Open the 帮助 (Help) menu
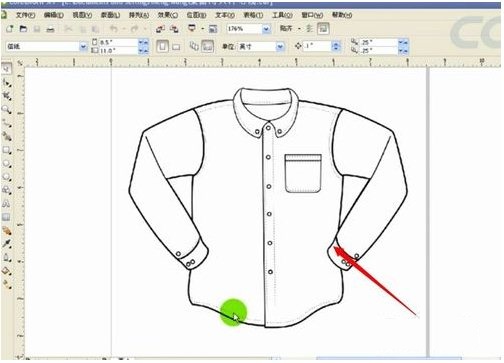The height and width of the screenshot is (363, 504). click(342, 15)
